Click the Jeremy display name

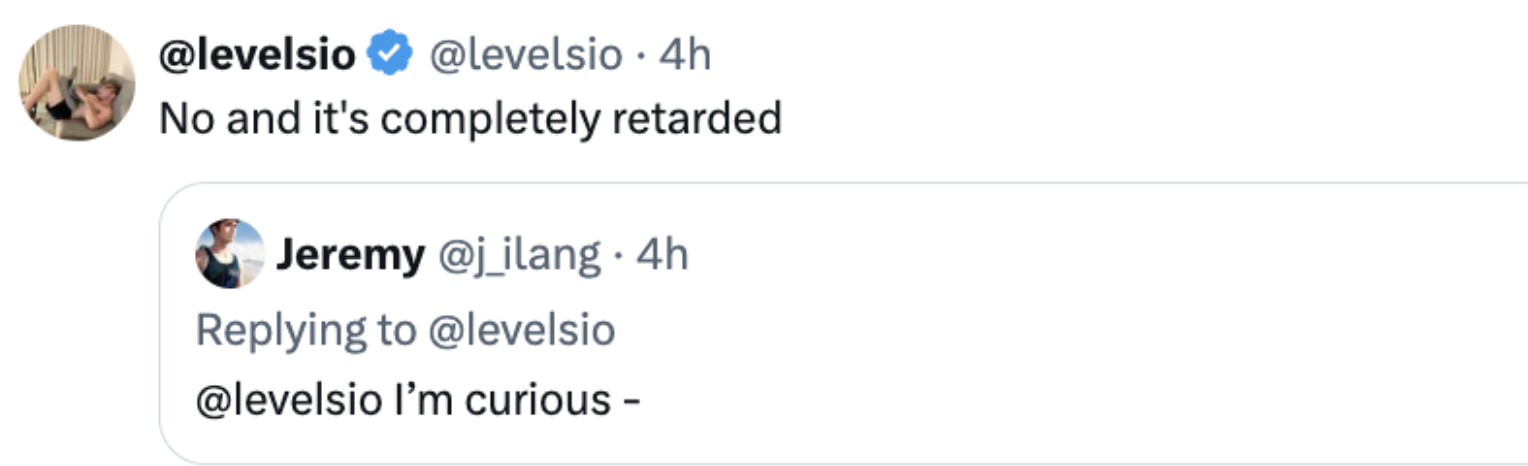(x=350, y=255)
